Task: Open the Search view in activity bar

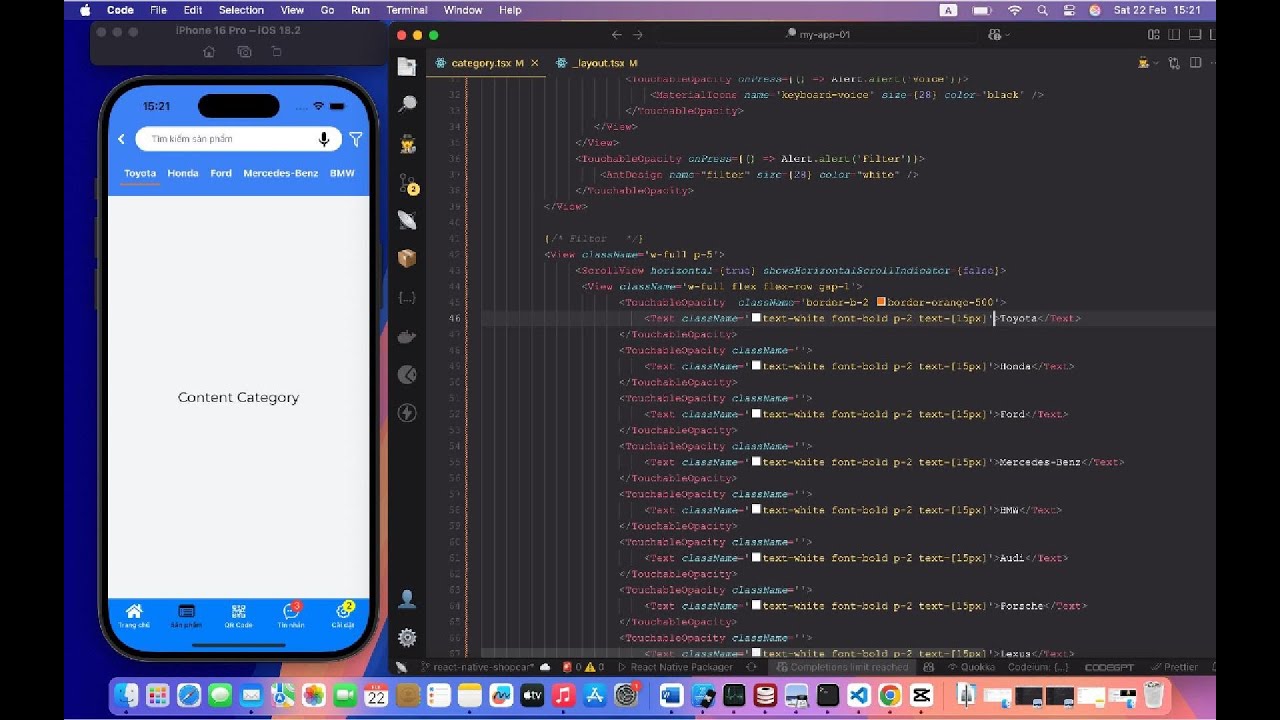Action: (x=407, y=105)
